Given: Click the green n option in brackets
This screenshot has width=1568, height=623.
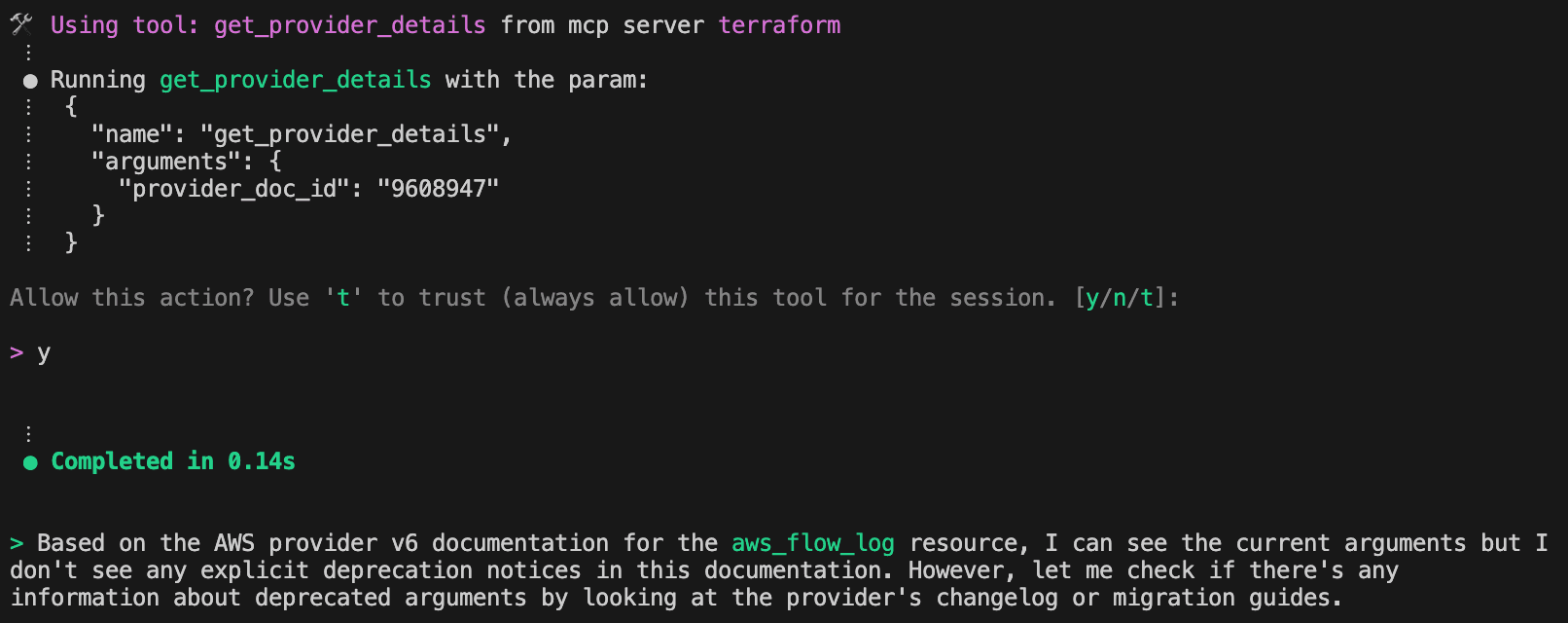Looking at the screenshot, I should (x=1120, y=298).
